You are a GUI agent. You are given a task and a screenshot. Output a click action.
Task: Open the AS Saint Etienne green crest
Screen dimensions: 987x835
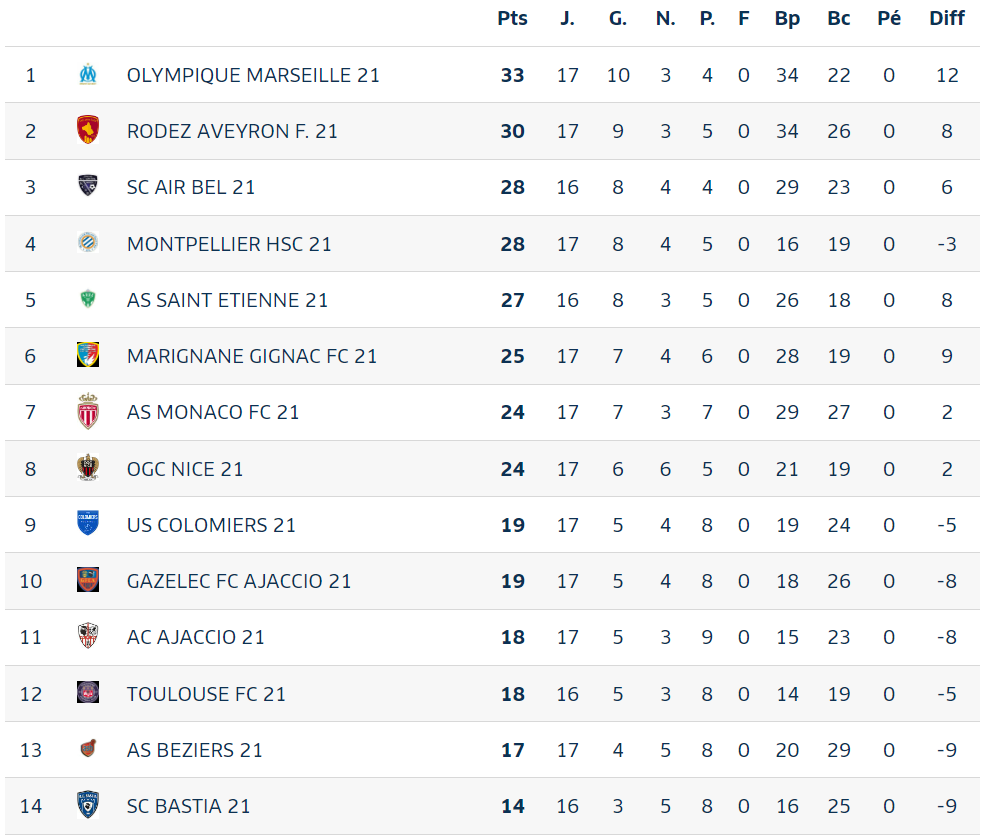(88, 298)
